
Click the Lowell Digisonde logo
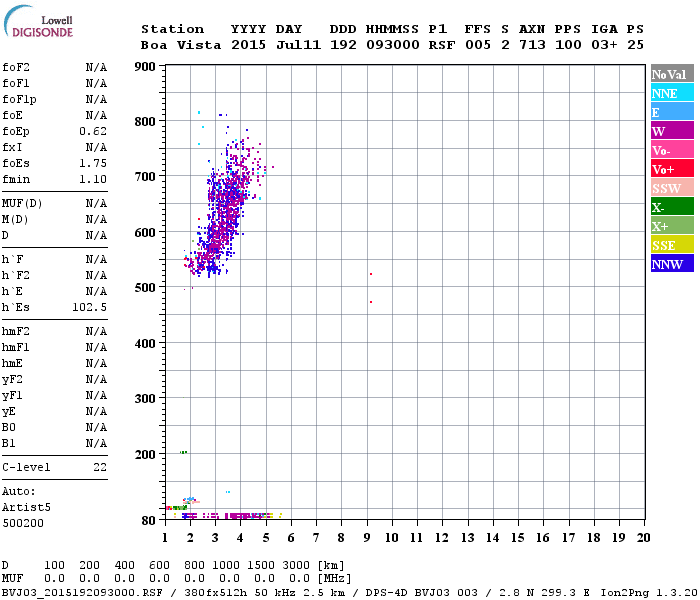(38, 21)
